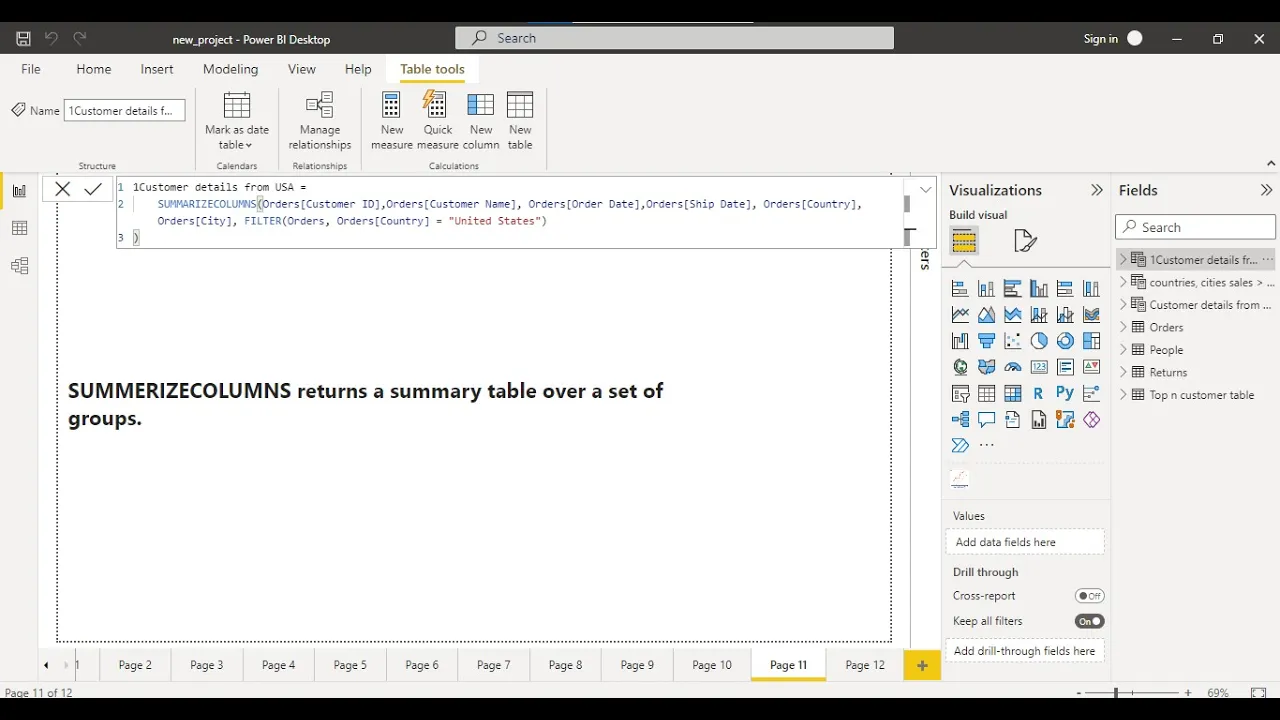The image size is (1280, 720).
Task: Add a pie chart visual
Action: (1039, 341)
